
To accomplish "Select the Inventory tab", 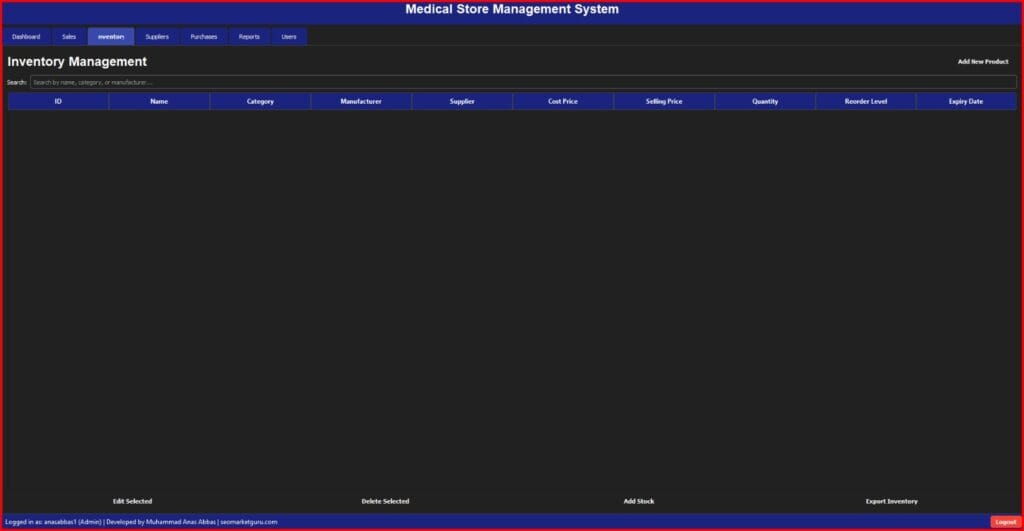I will point(111,37).
